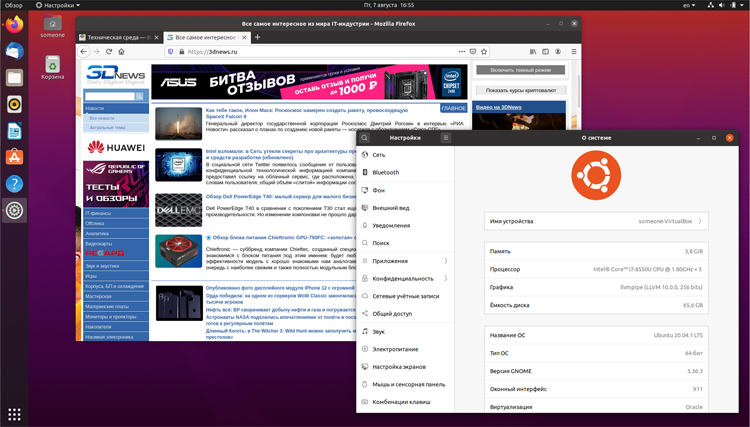Viewport: 750px width, 427px height.
Task: Open Видео на 3DNews link
Action: pyautogui.click(x=498, y=107)
